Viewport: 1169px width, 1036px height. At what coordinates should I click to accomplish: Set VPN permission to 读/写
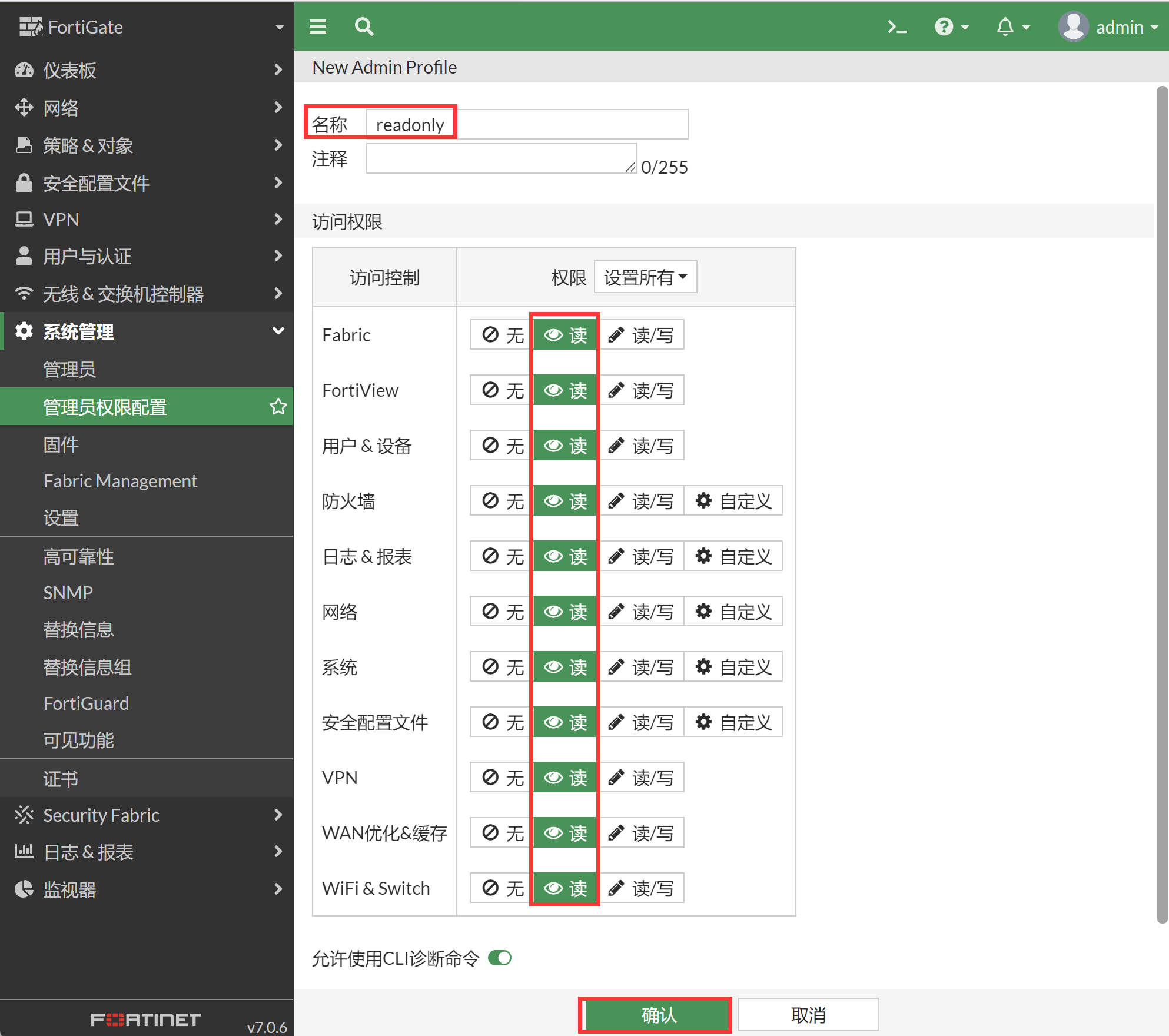tap(641, 778)
